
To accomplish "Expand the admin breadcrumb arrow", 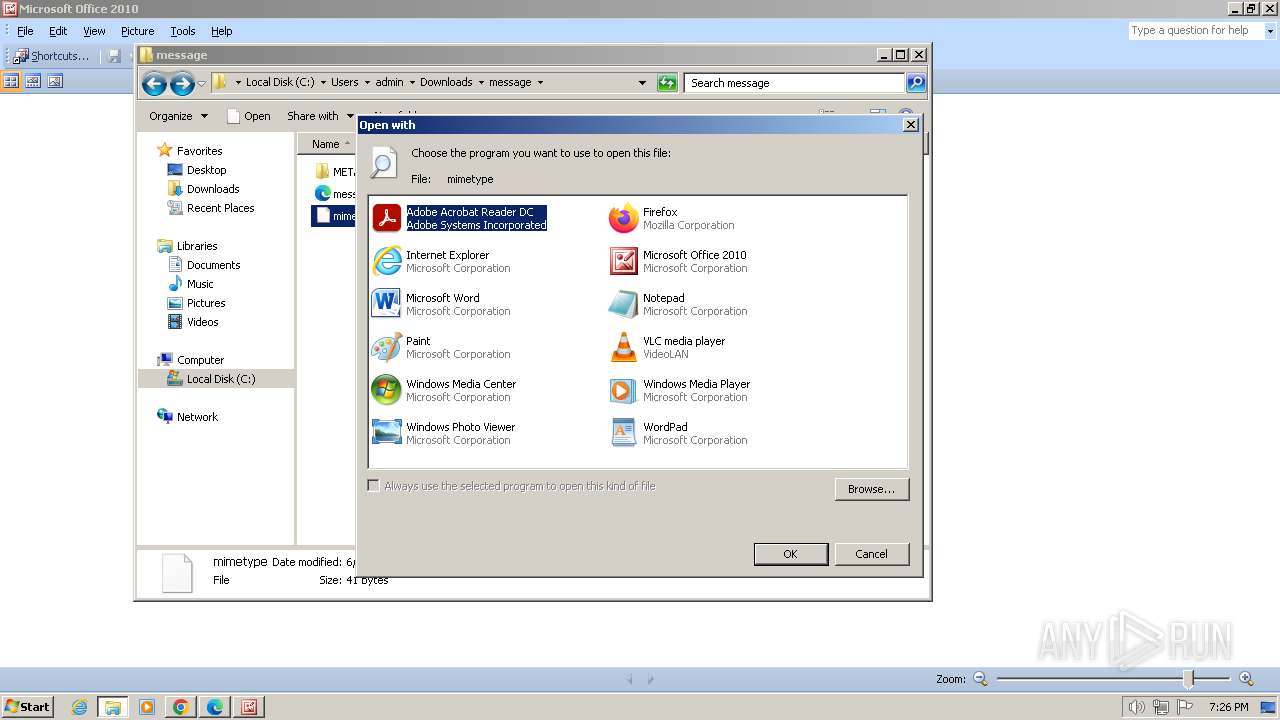I will [x=410, y=83].
